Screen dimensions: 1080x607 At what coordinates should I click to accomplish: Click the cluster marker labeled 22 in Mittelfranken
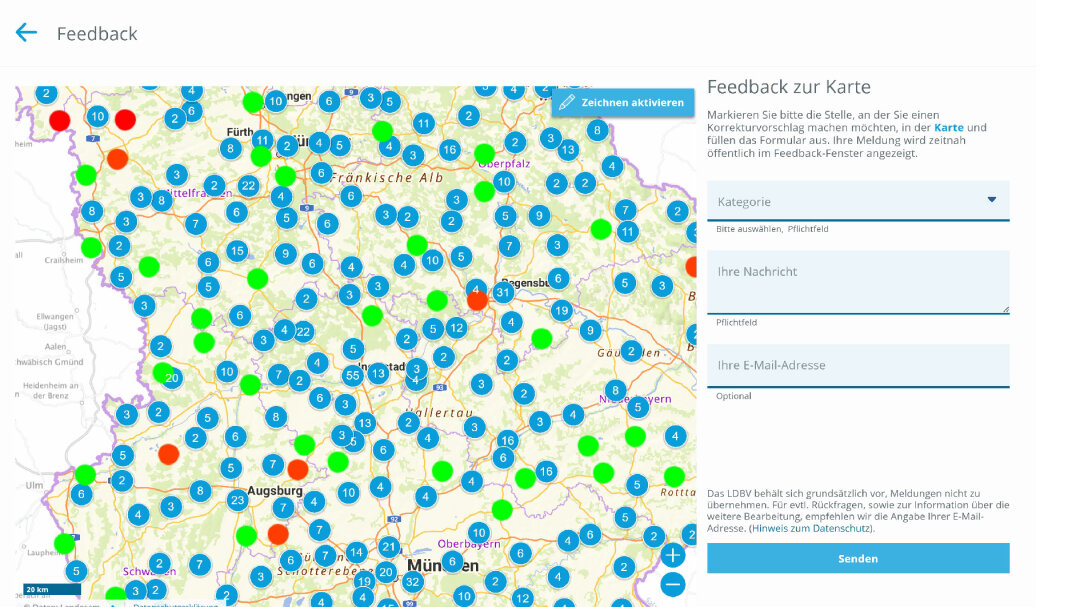click(246, 185)
